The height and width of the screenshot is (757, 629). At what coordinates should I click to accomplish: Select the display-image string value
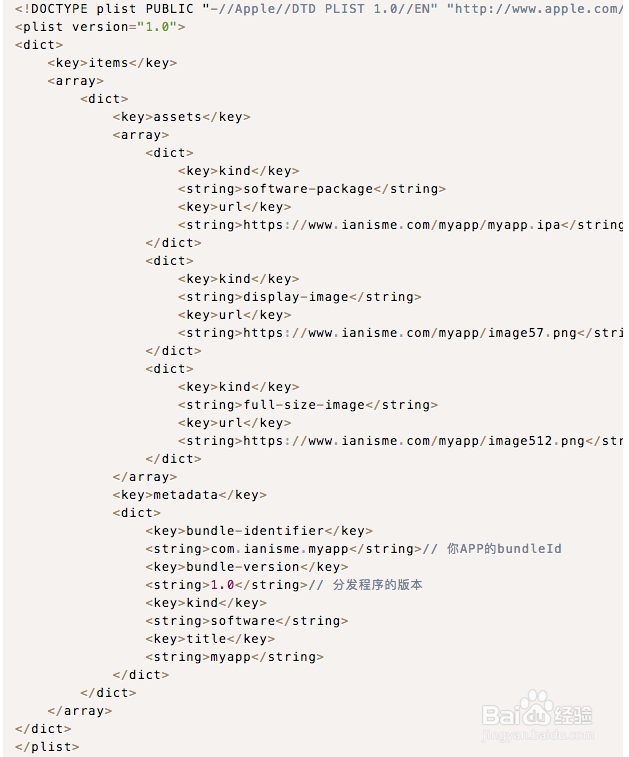point(296,297)
